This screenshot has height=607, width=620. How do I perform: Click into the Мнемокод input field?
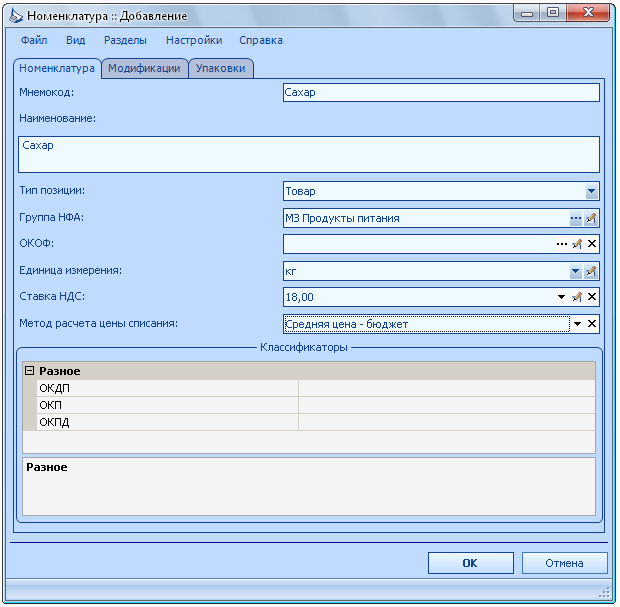tap(441, 93)
